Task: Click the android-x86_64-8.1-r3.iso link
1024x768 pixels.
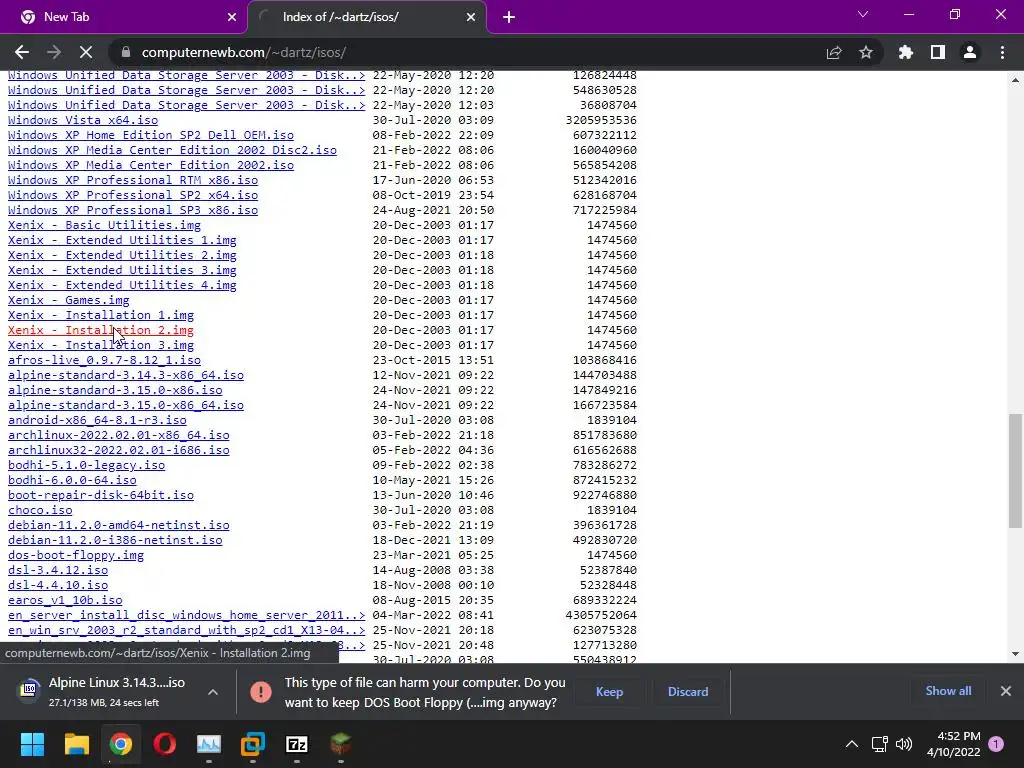Action: [x=97, y=421]
